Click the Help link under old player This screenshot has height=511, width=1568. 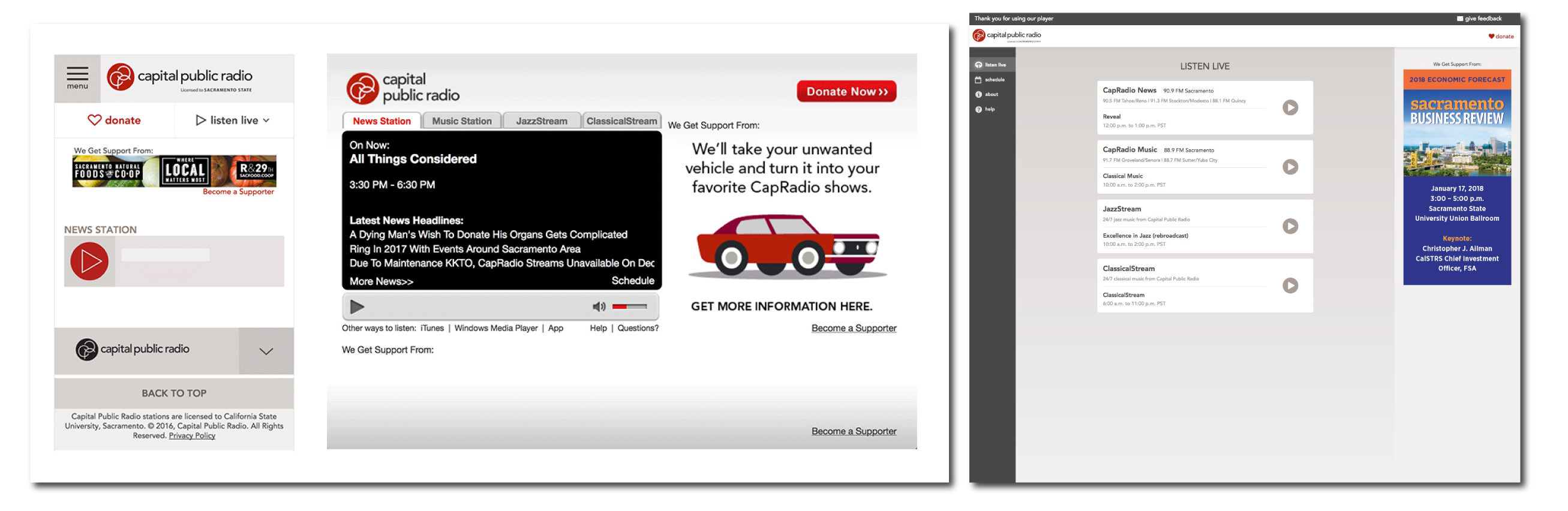pyautogui.click(x=599, y=329)
